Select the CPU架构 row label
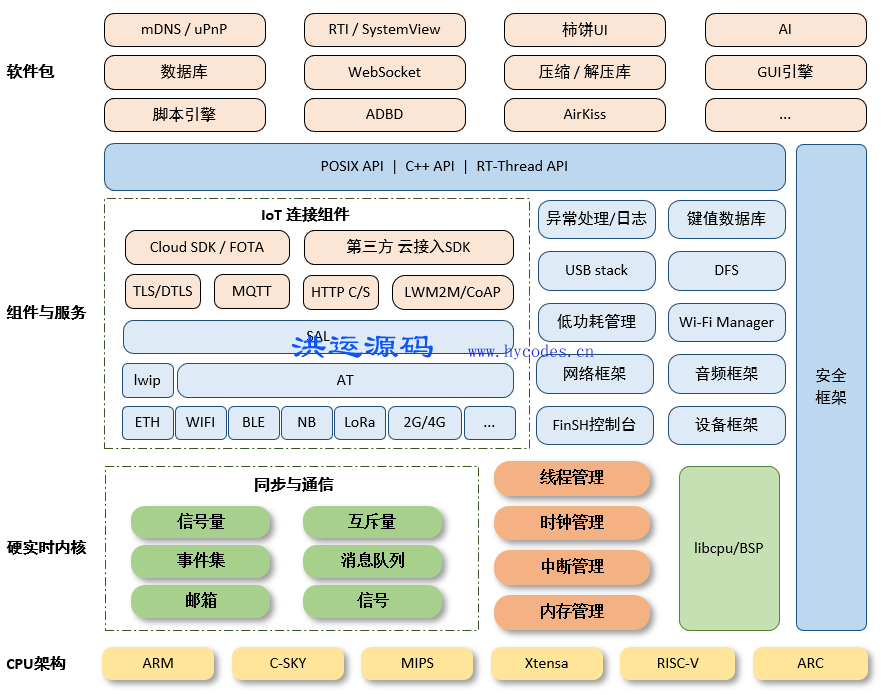 coord(36,664)
